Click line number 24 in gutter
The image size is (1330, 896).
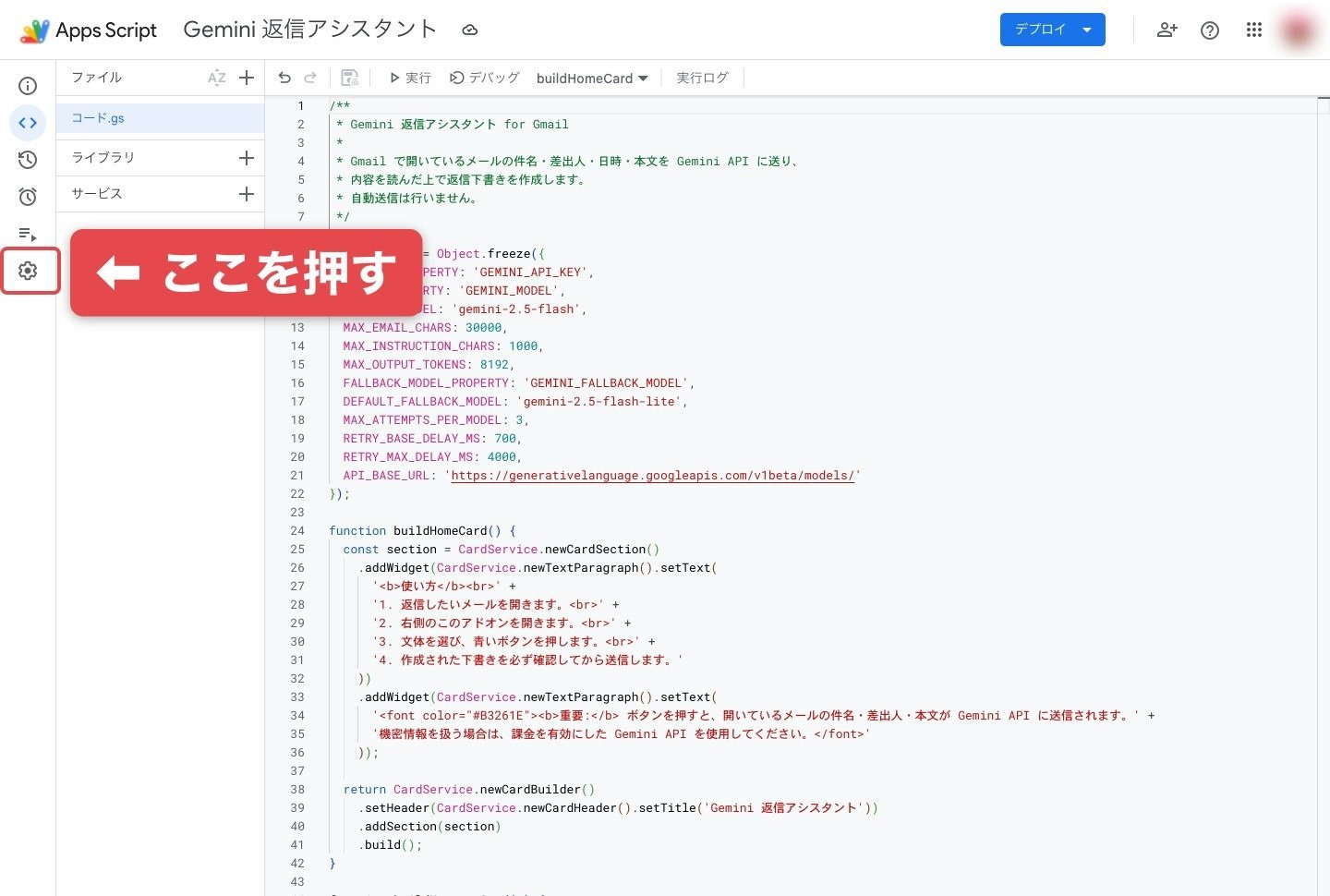pyautogui.click(x=297, y=531)
